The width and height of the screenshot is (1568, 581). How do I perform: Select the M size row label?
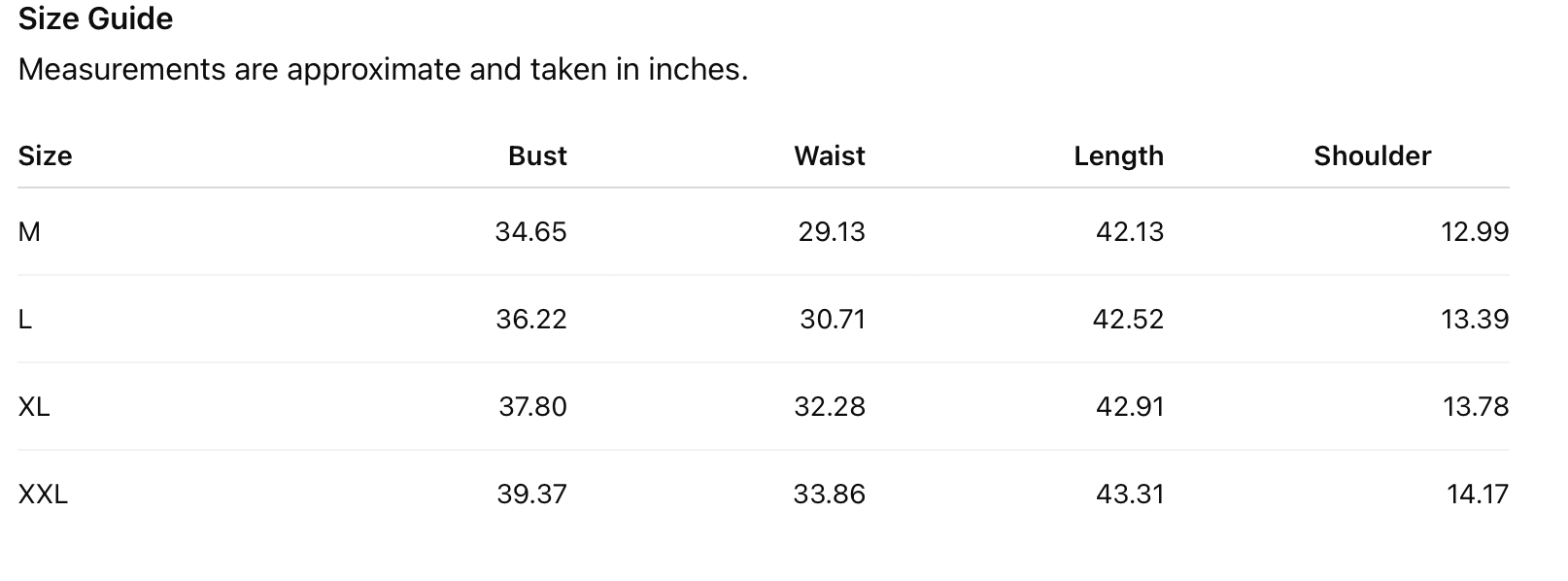pyautogui.click(x=29, y=232)
